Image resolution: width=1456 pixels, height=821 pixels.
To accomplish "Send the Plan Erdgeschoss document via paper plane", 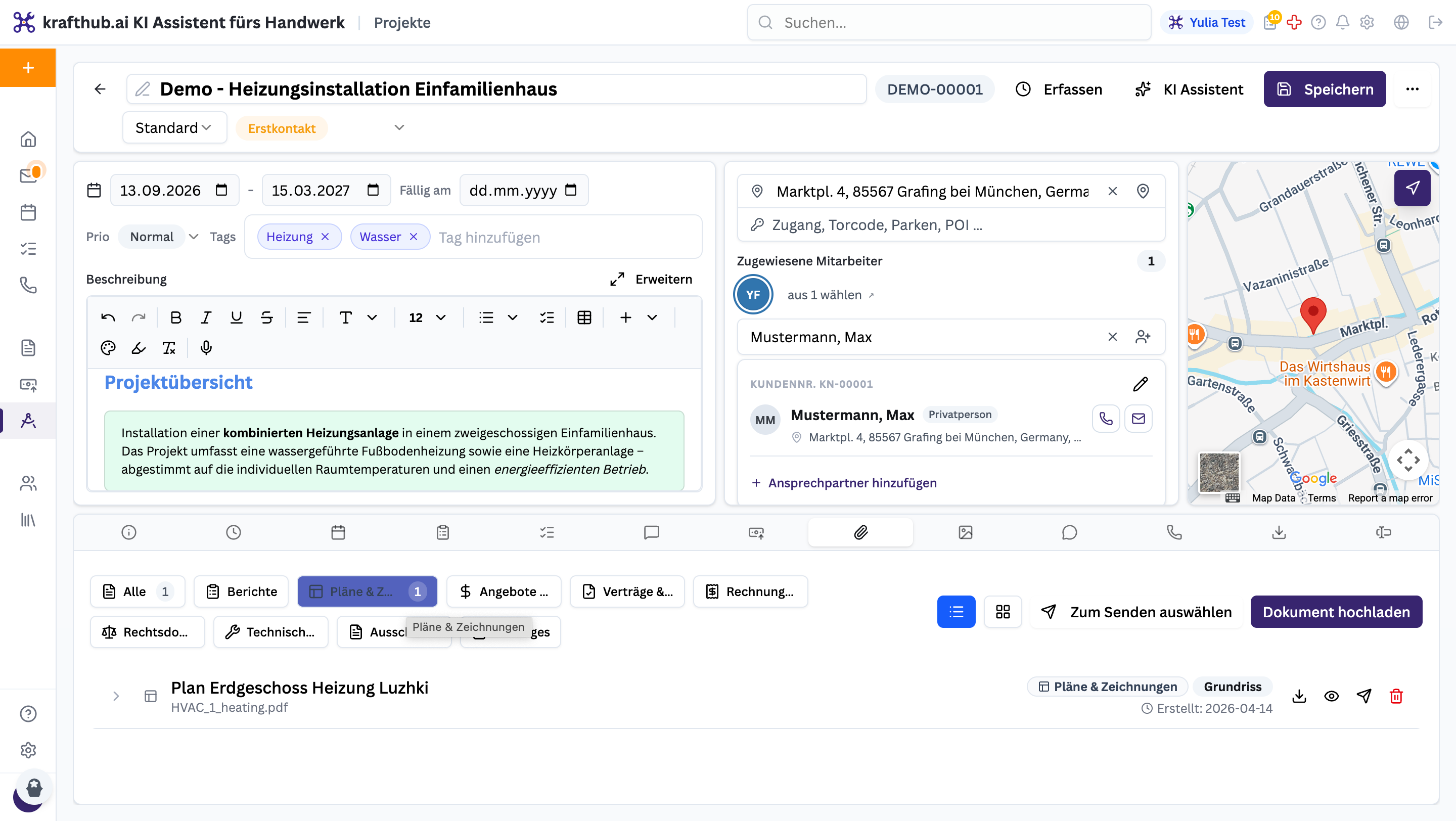I will [x=1364, y=696].
